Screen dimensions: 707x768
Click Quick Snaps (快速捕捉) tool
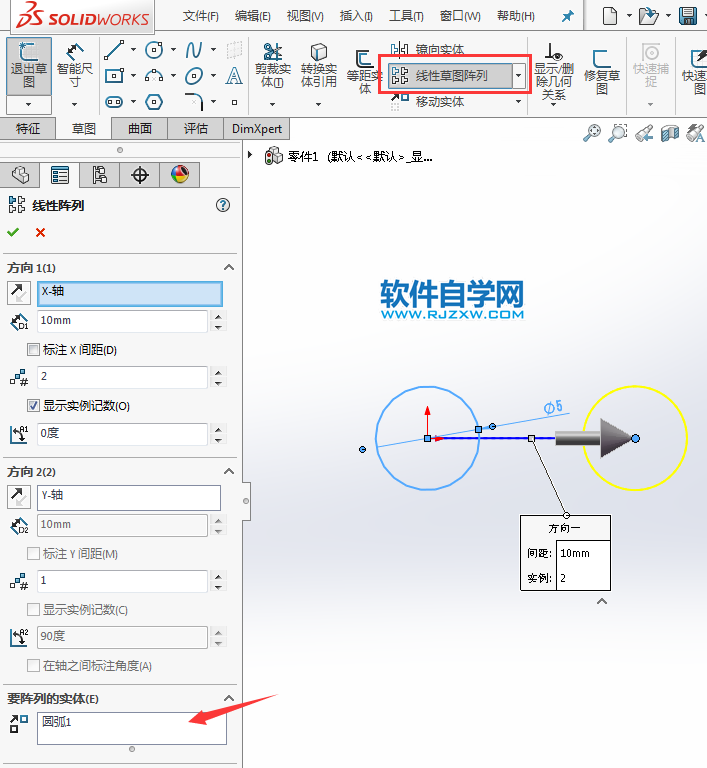[x=651, y=66]
